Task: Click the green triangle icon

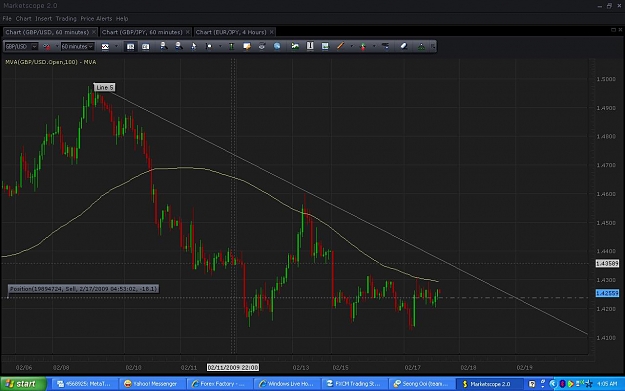Action: click(421, 46)
